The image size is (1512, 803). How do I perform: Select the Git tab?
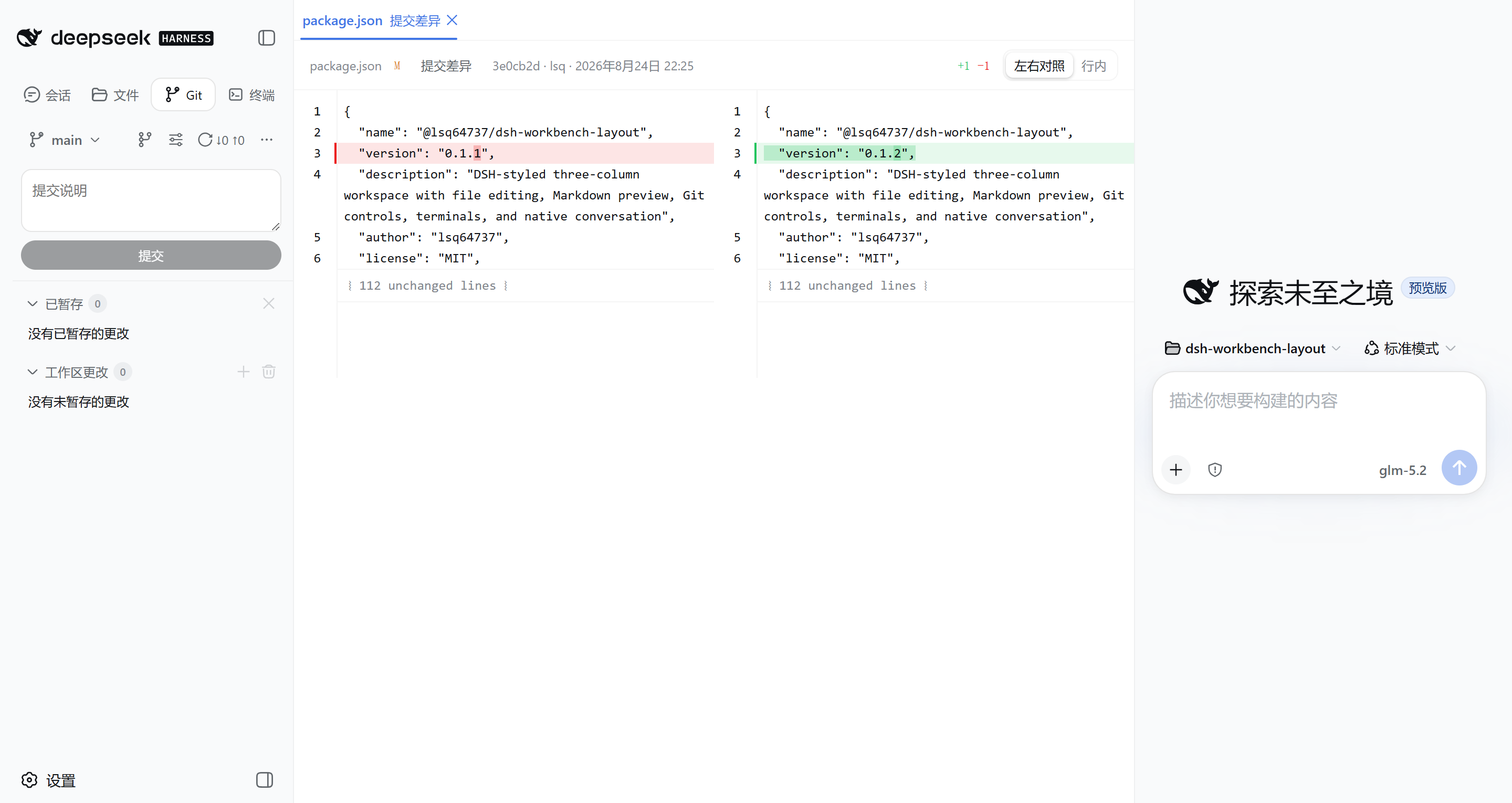[x=184, y=95]
